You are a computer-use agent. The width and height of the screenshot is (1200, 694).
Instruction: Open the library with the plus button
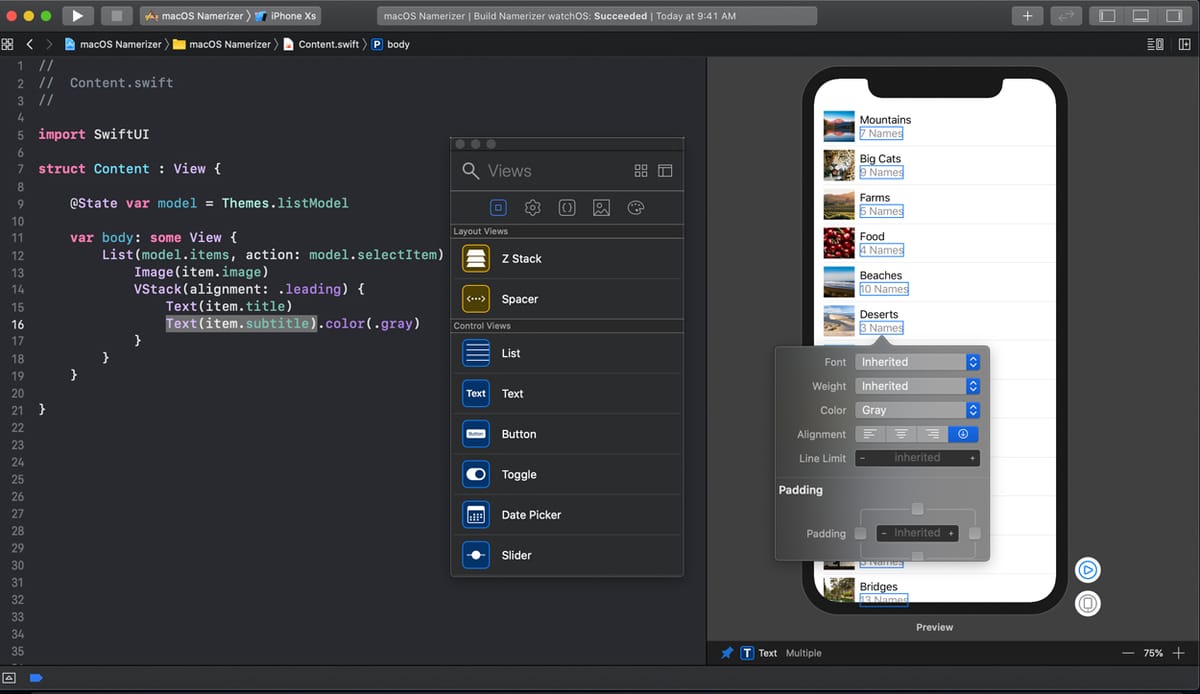[x=1027, y=16]
